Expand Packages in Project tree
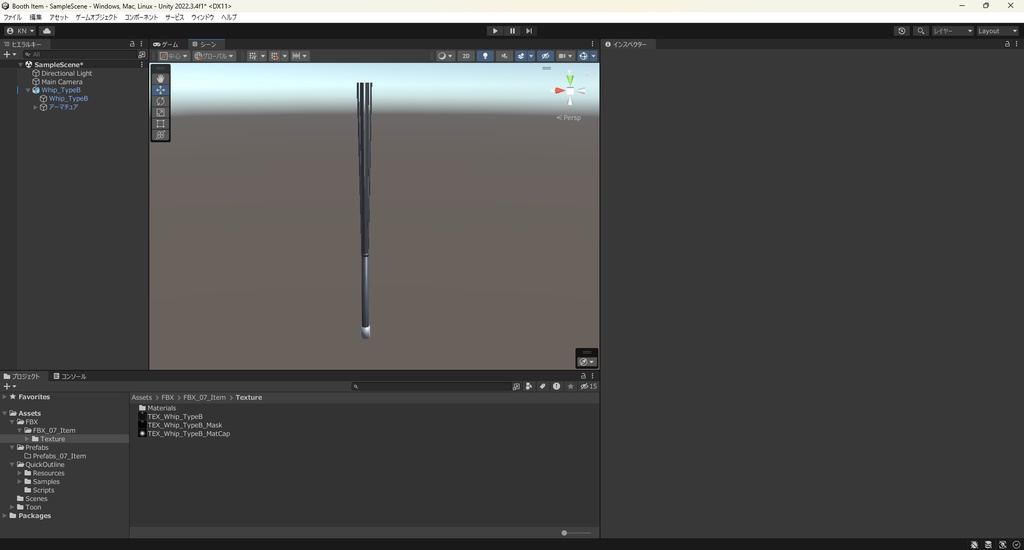Image resolution: width=1024 pixels, height=550 pixels. (5, 515)
